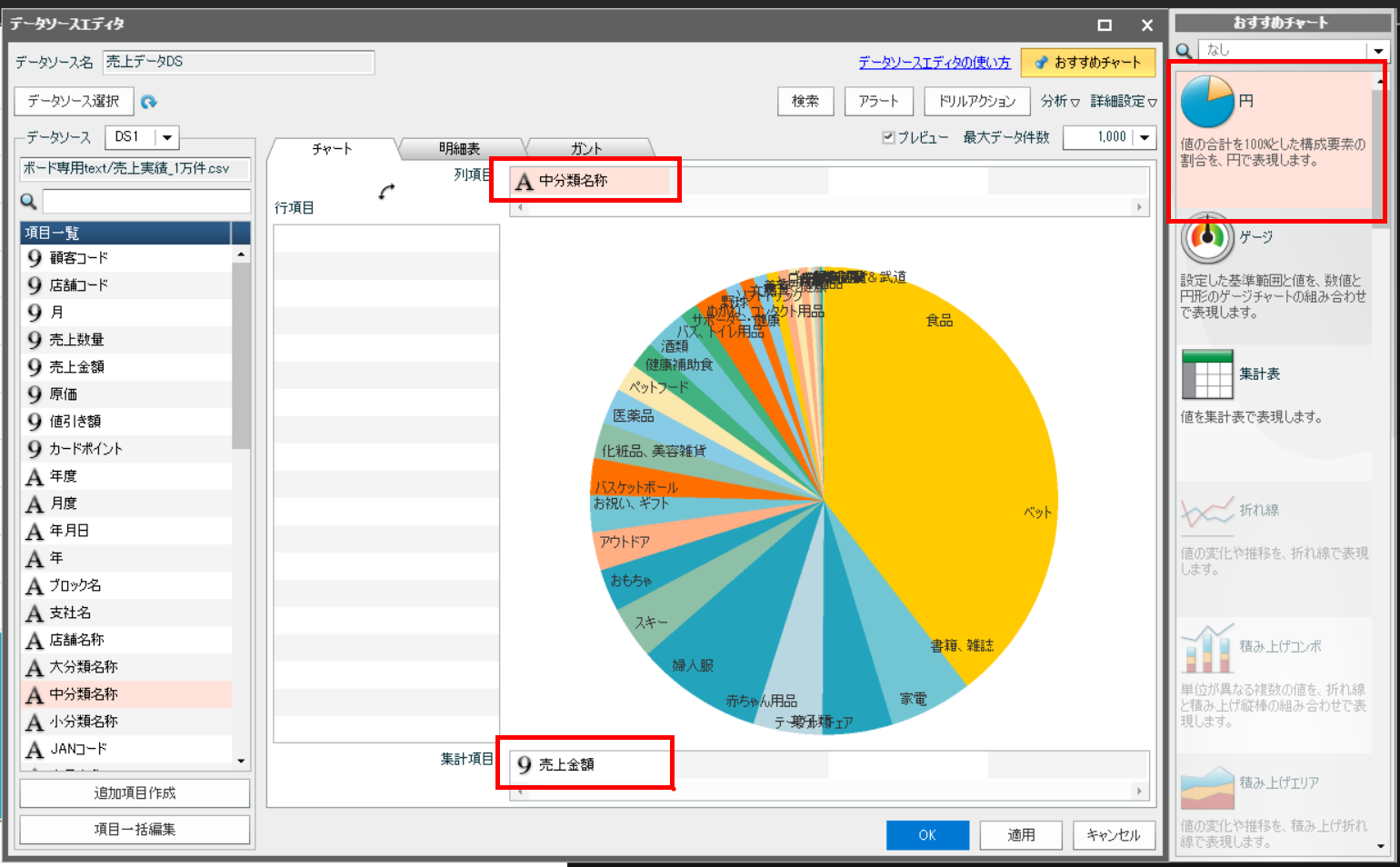
Task: Select the 円 pie chart icon
Action: 1207,101
